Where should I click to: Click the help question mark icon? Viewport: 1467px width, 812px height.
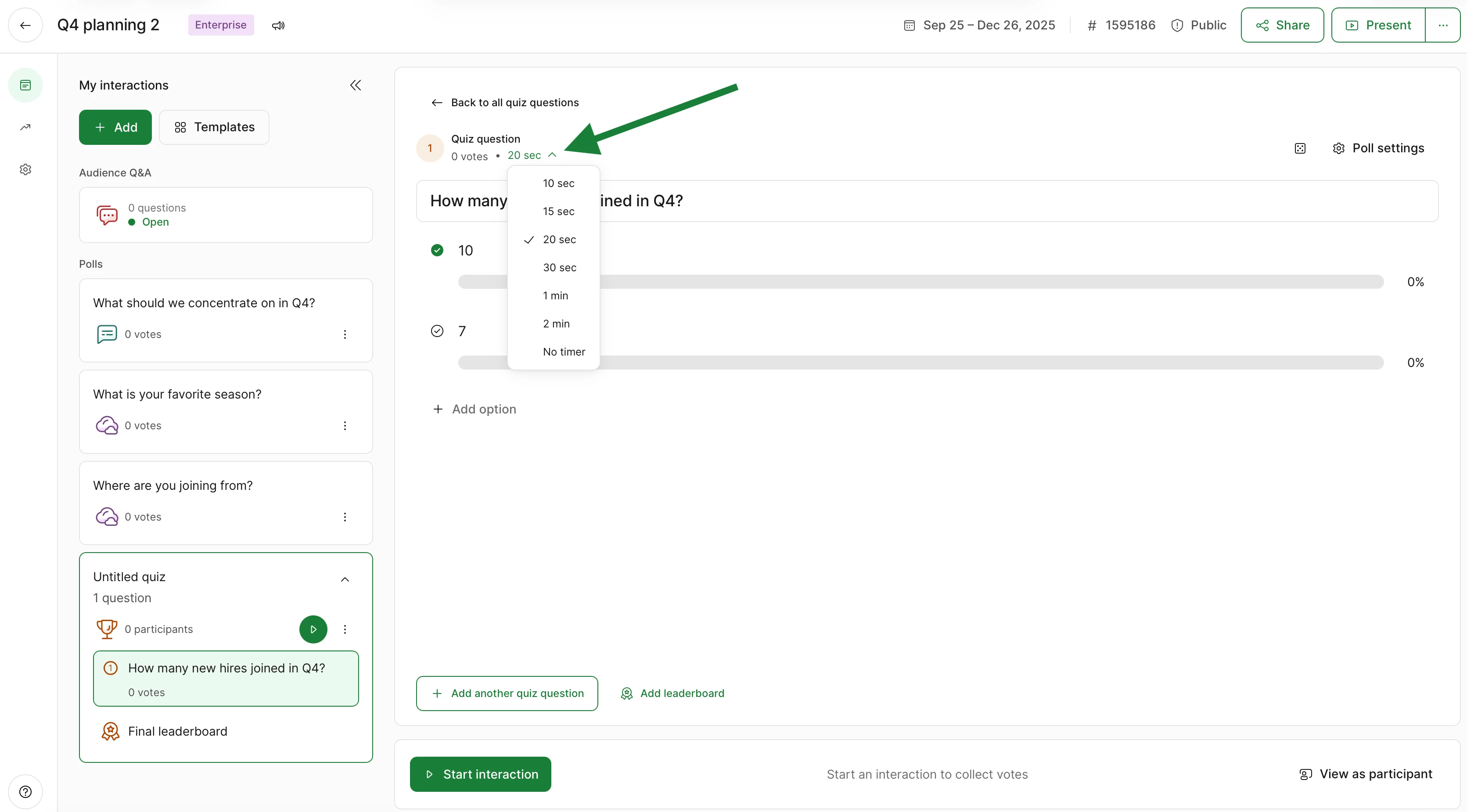(25, 791)
